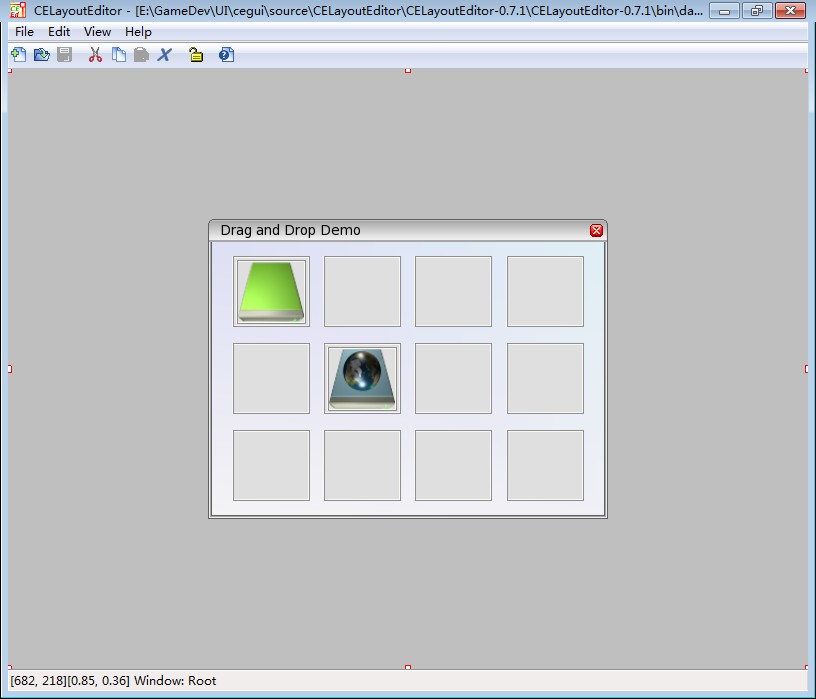
Task: Click the greyed-out Save floppy icon
Action: [65, 55]
